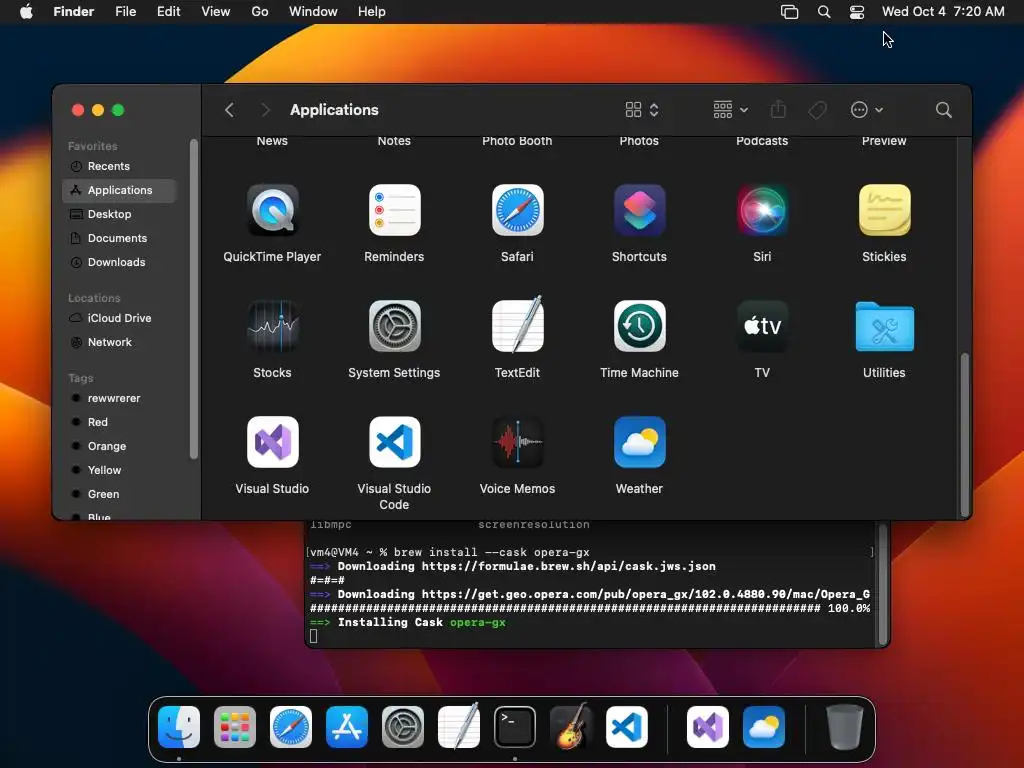Screen dimensions: 1024x768
Task: Open the View menu
Action: pos(216,12)
